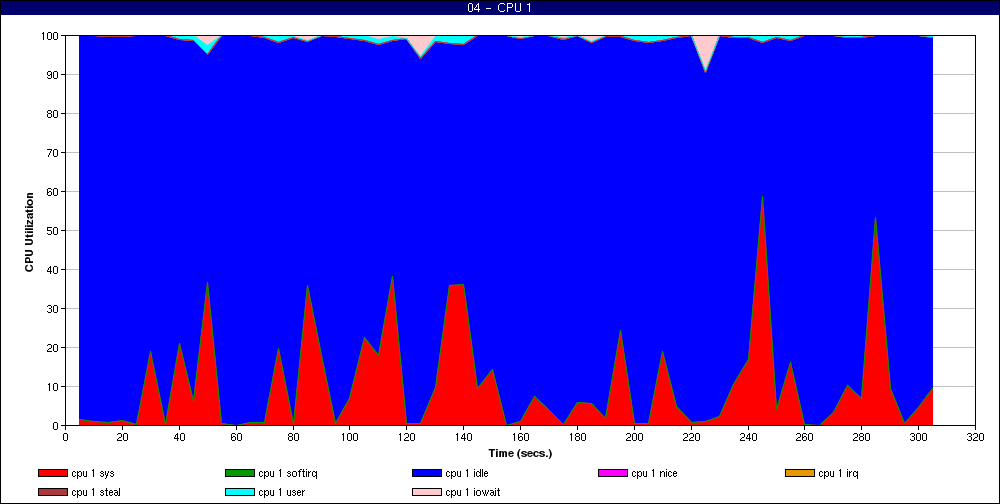Click the chart title '04 - CPU 1'

click(x=499, y=8)
